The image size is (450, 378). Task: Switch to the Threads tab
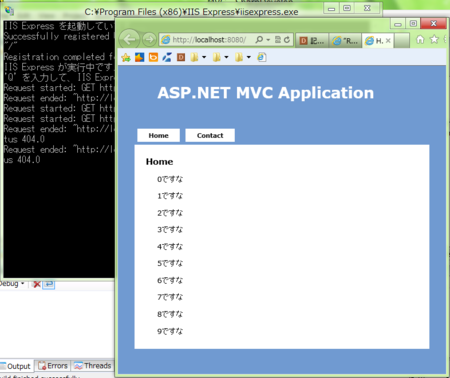[93, 366]
